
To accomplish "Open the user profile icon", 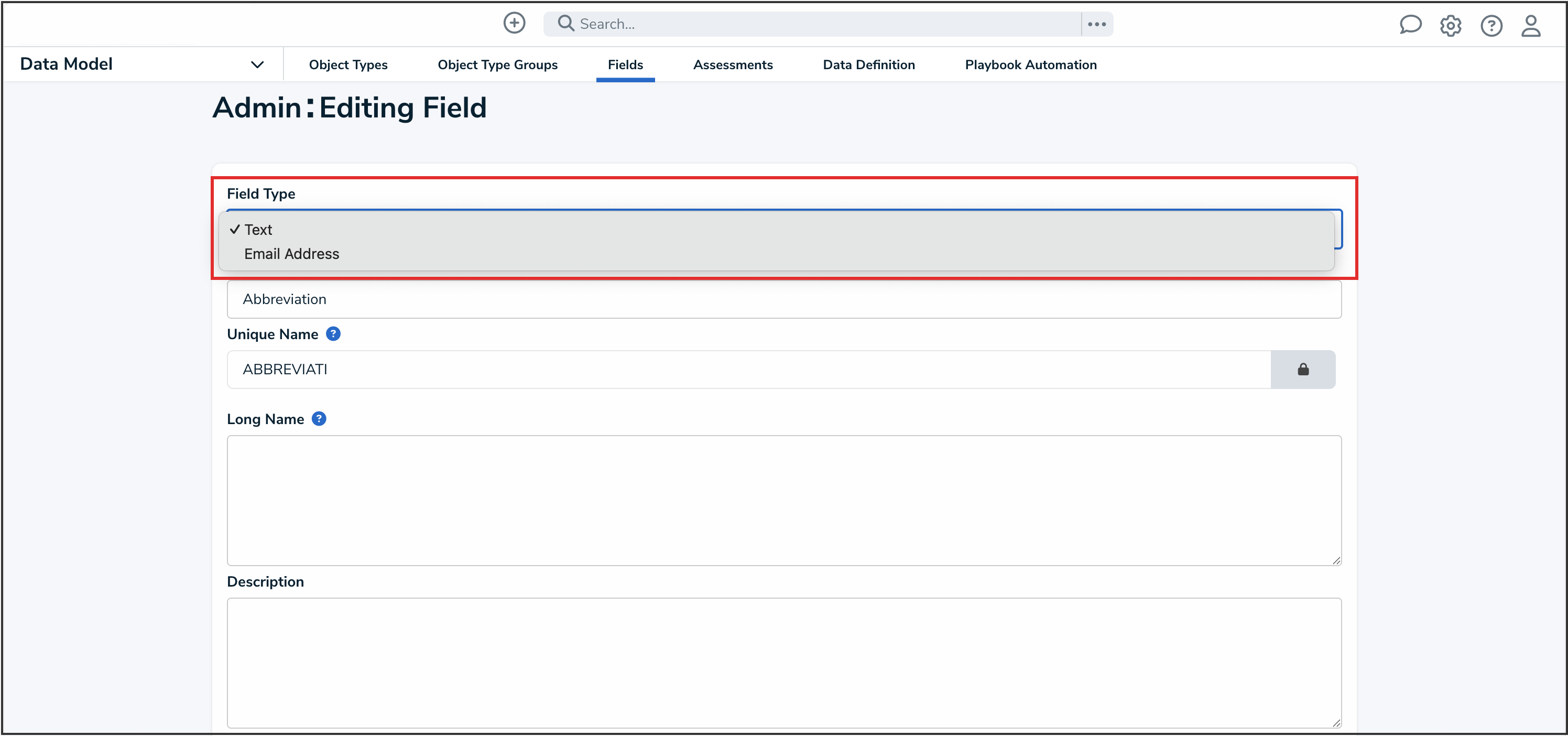I will [x=1531, y=26].
